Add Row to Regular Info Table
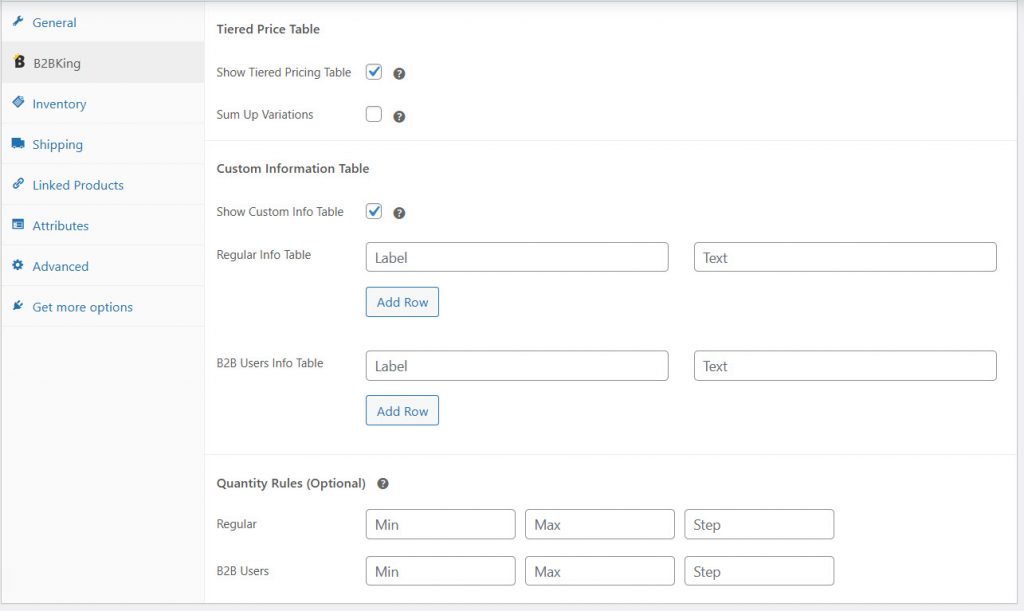1024x611 pixels. 402,302
